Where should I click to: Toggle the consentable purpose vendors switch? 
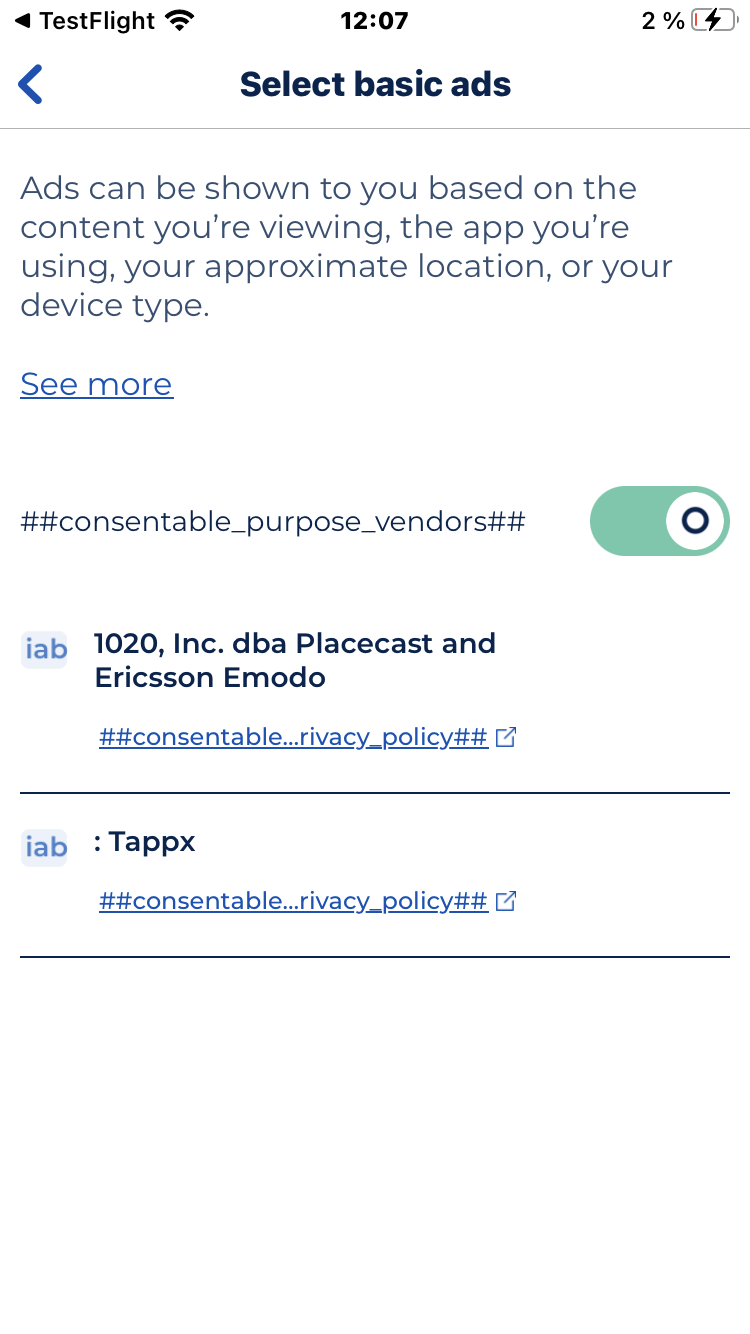pos(659,521)
